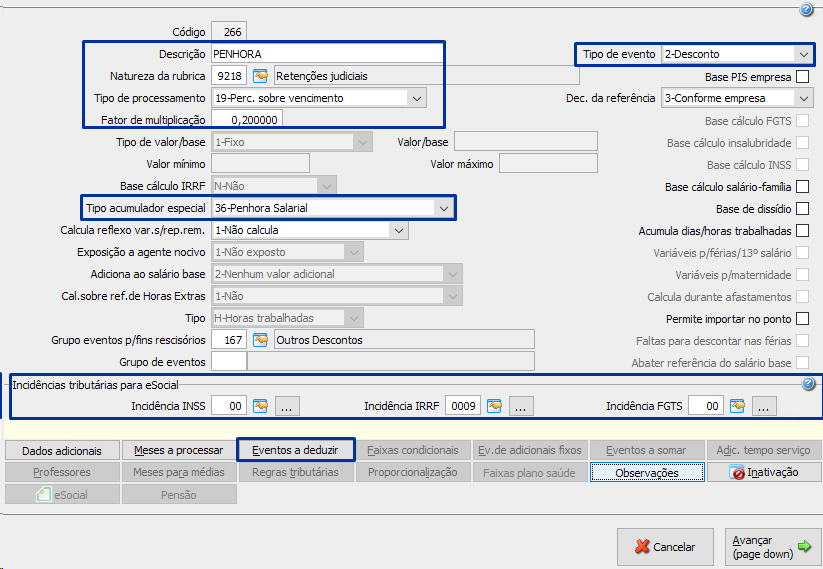823x569 pixels.
Task: Open lookup icon beside Grupo eventos p/fins rescisórios
Action: [260, 340]
